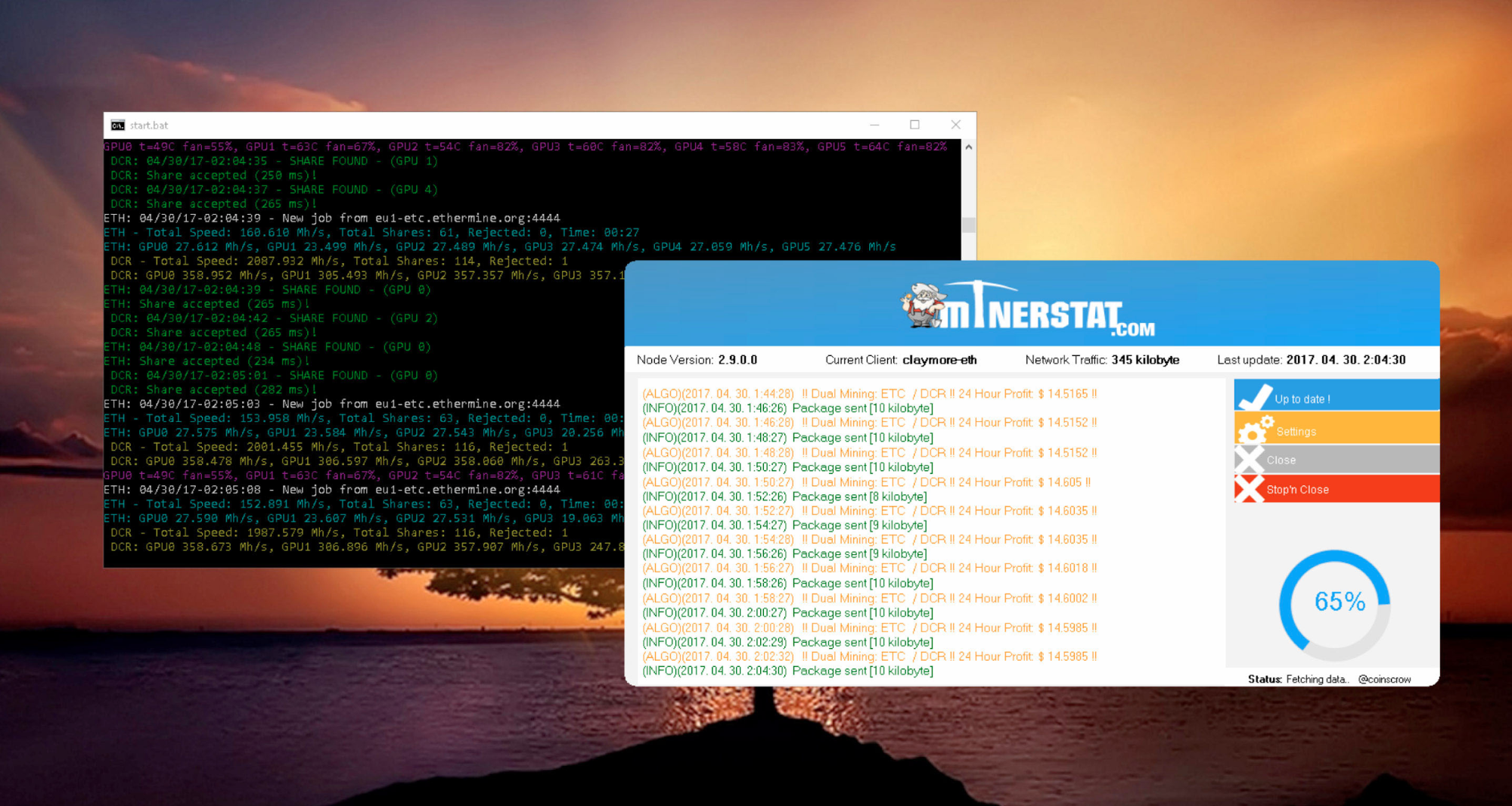Click the gear icon on Settings button
This screenshot has width=1512, height=806.
click(x=1254, y=429)
